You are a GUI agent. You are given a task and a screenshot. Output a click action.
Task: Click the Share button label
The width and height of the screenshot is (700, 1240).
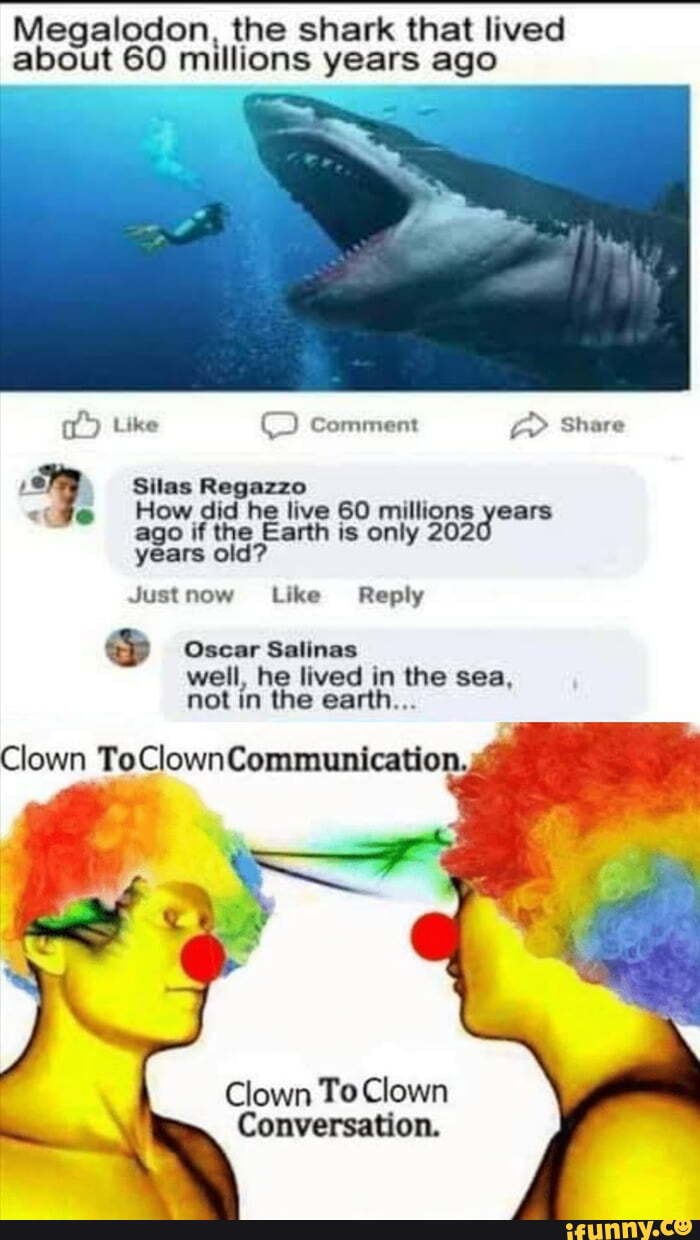593,426
